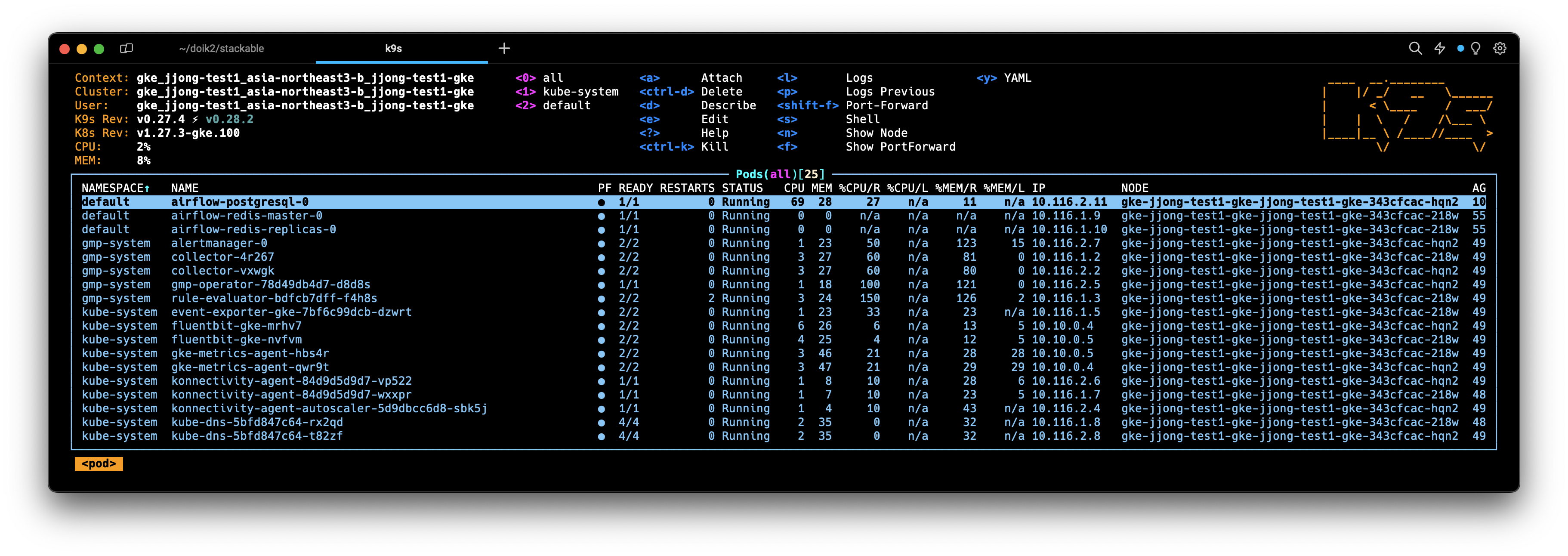
Task: Click the blue notification dot
Action: 1460,48
